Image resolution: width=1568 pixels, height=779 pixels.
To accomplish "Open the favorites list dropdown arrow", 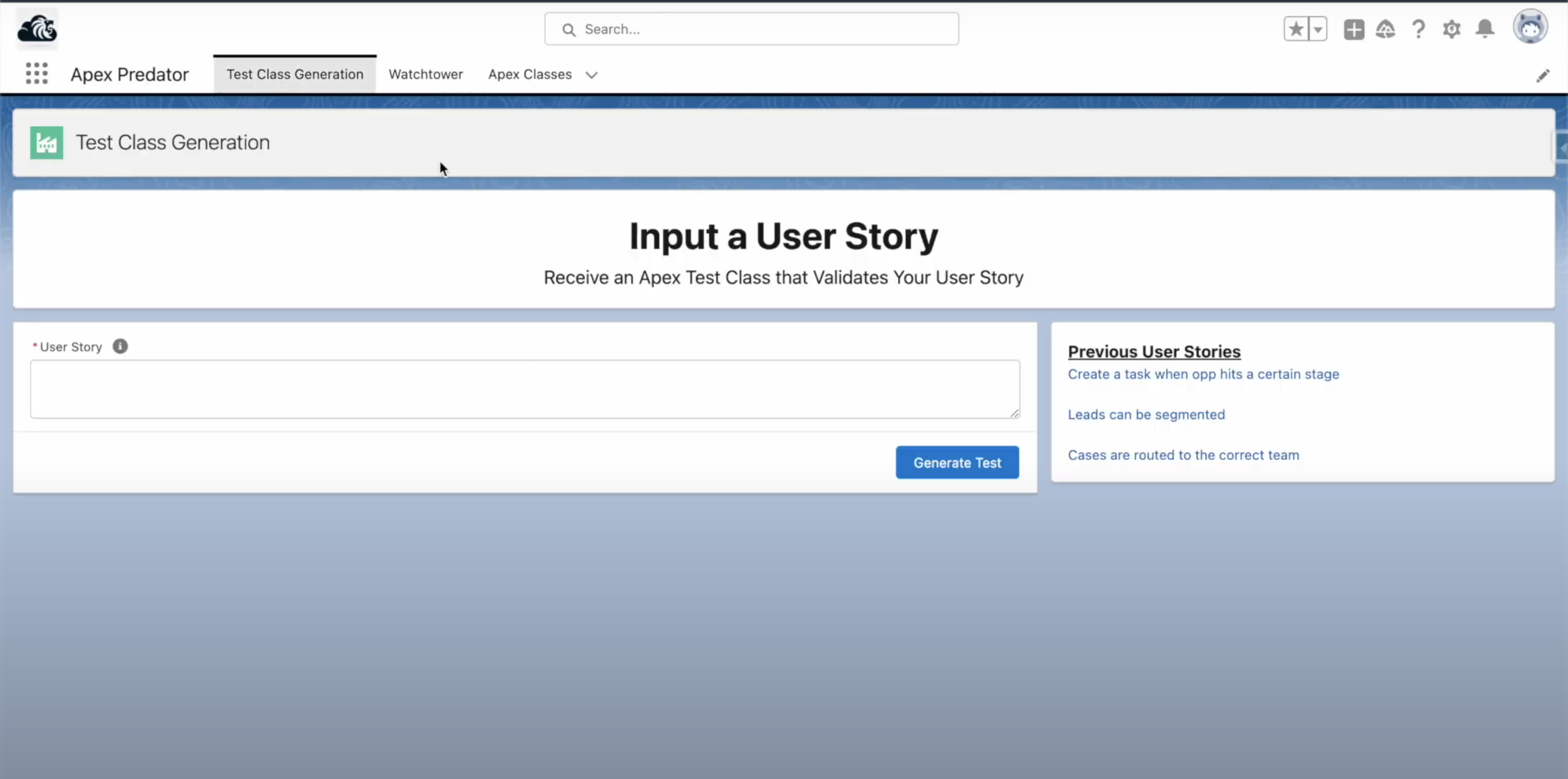I will pos(1318,29).
